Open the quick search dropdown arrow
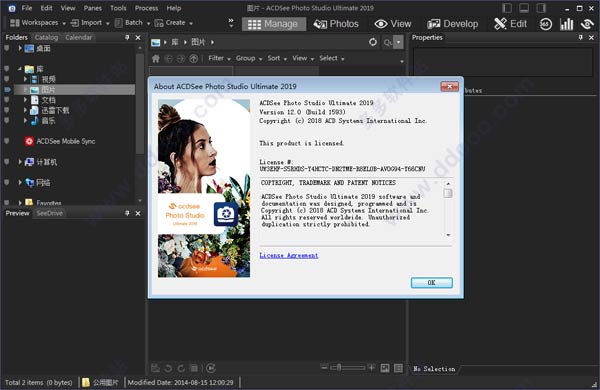 (399, 42)
